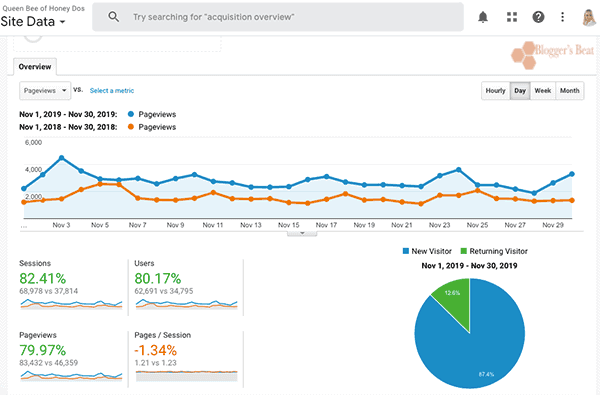Click the Select a metric link
Image resolution: width=600 pixels, height=395 pixels.
(112, 91)
